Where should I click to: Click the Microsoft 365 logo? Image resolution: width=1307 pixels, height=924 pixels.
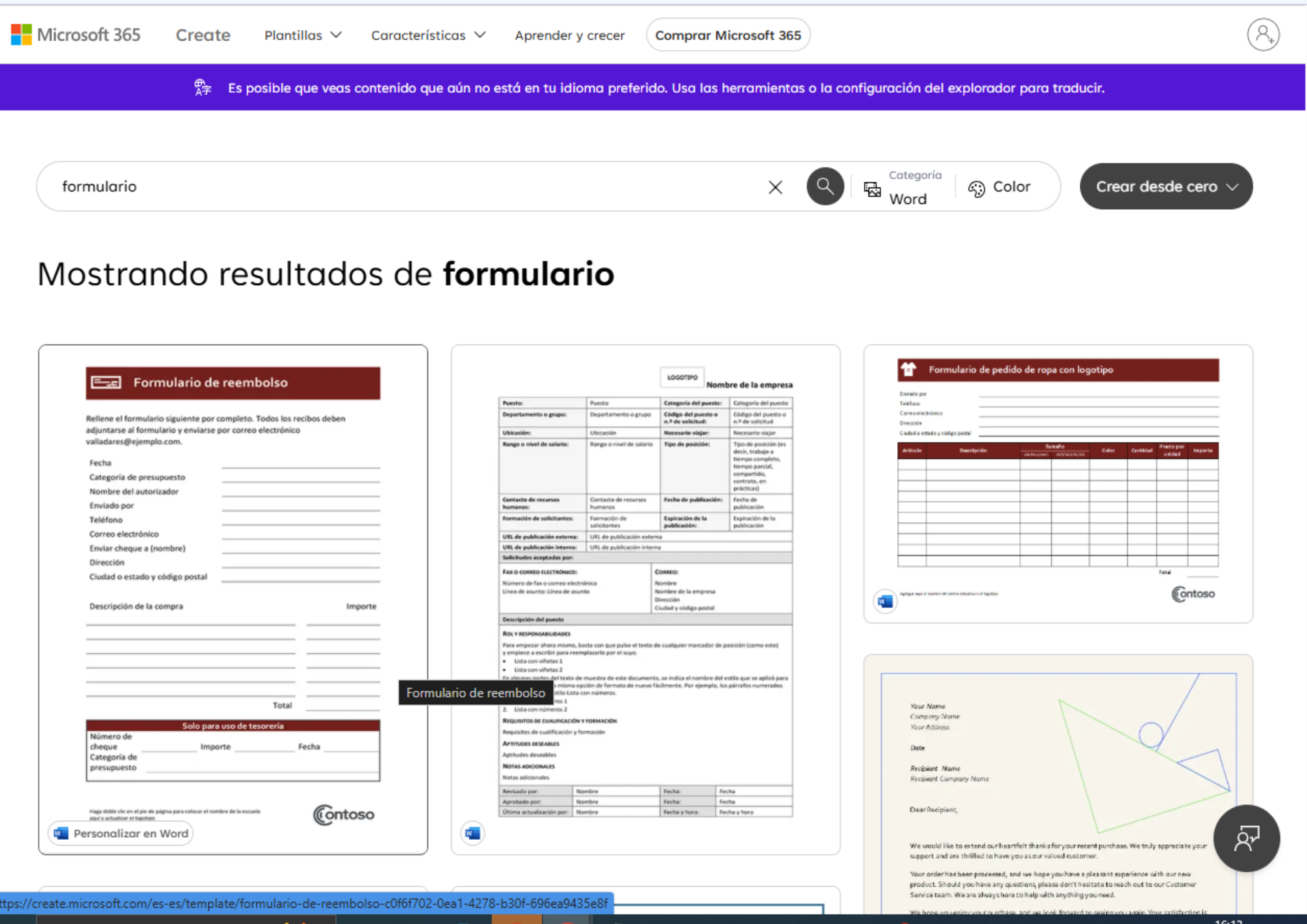tap(76, 35)
